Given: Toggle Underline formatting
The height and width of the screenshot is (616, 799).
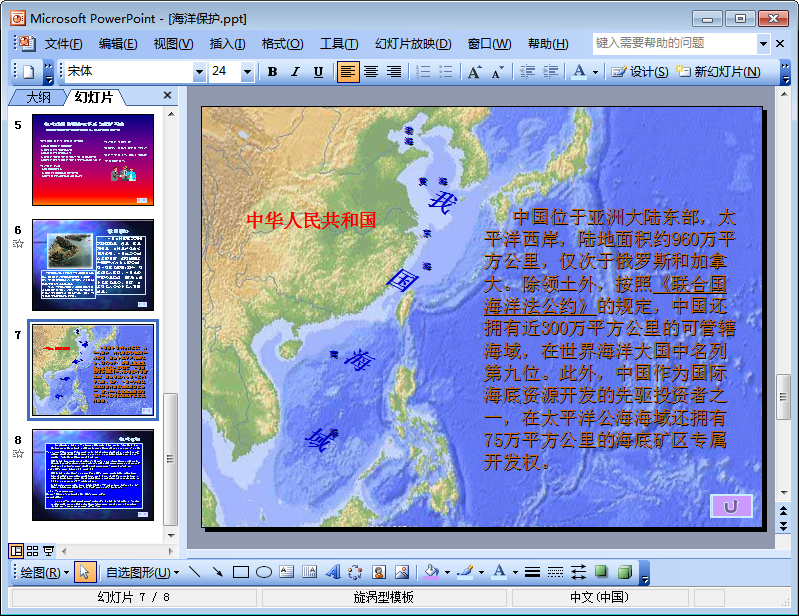Looking at the screenshot, I should (x=318, y=72).
